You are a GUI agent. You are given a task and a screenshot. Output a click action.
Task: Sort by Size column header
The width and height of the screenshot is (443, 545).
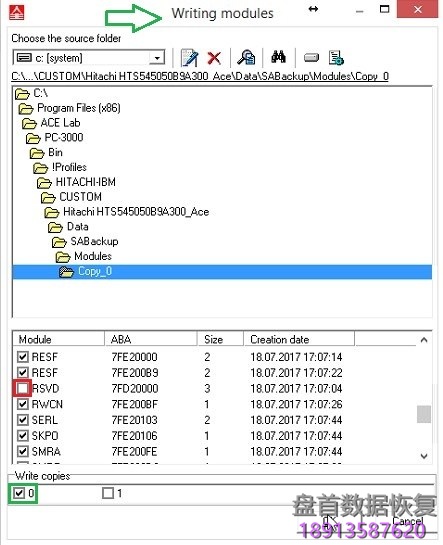221,339
